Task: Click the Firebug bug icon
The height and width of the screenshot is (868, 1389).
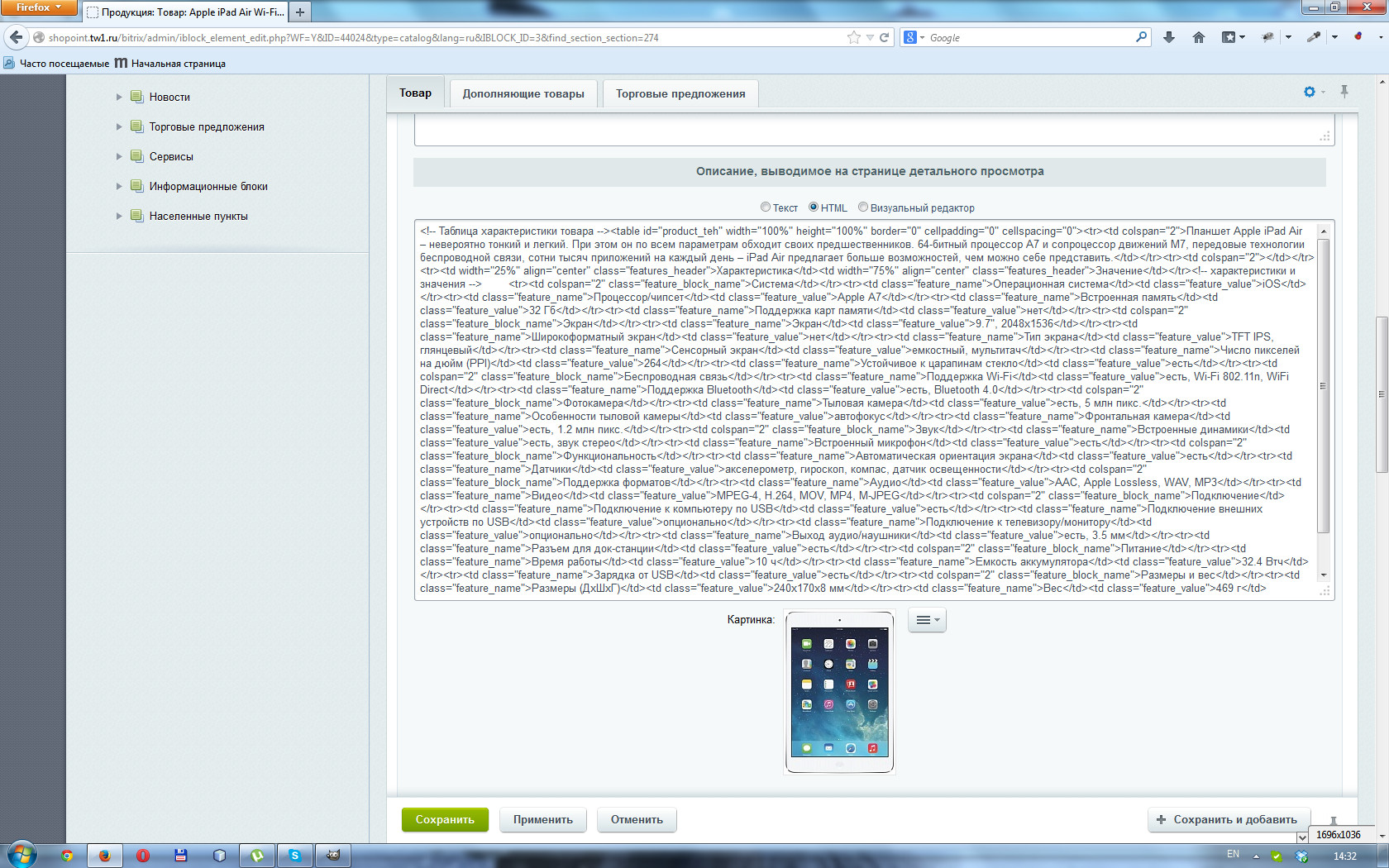Action: click(1267, 37)
